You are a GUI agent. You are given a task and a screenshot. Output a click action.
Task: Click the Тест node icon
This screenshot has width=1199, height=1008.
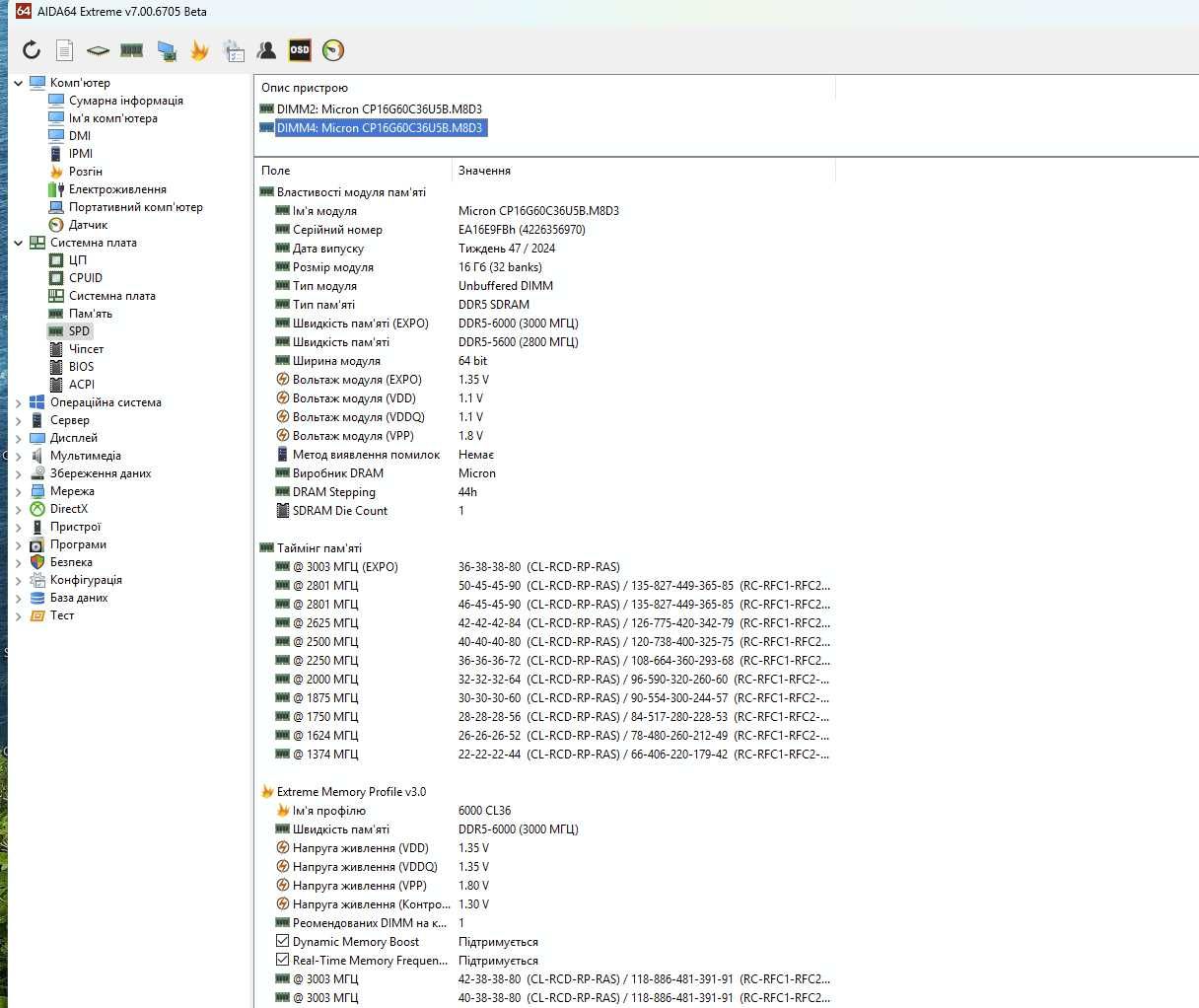tap(37, 615)
